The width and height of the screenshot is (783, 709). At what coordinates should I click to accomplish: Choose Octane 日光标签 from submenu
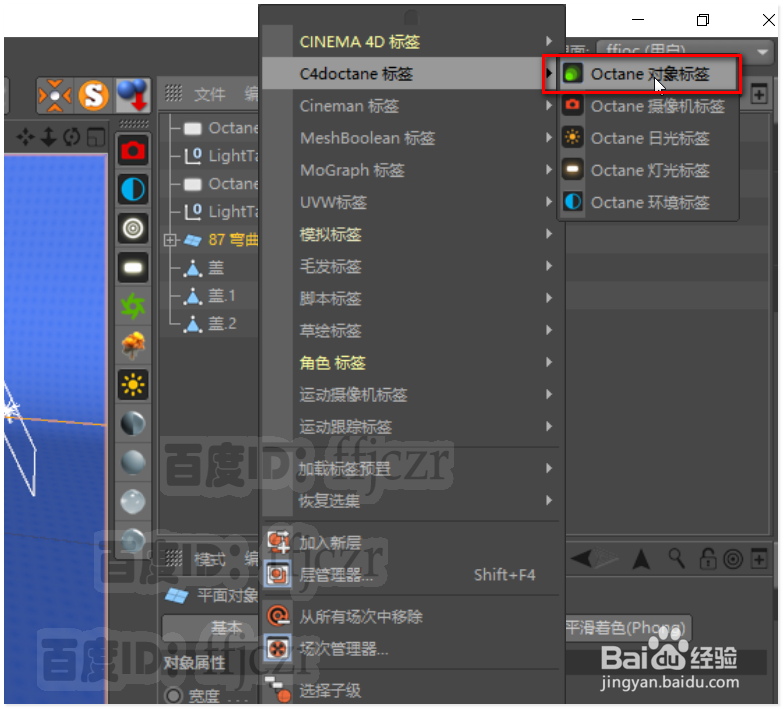[648, 138]
